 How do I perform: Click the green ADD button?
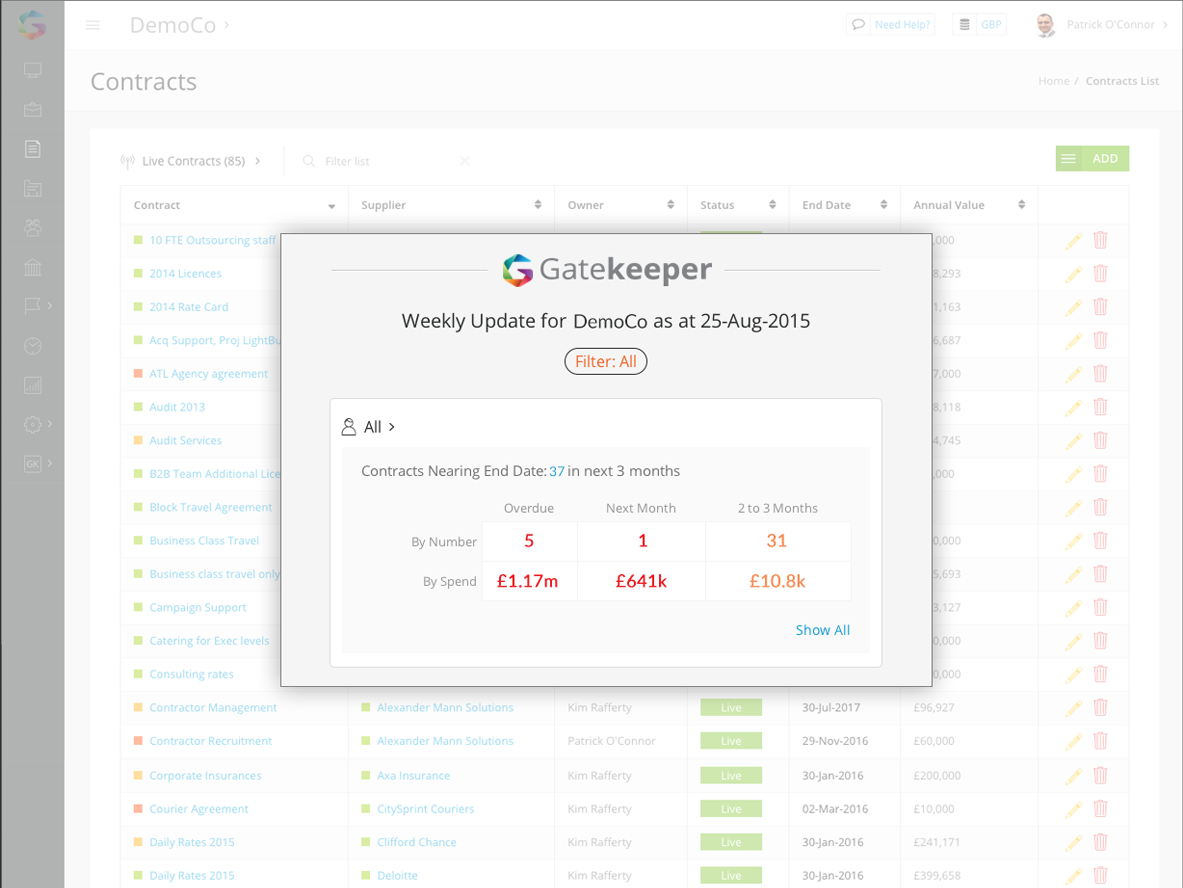1105,158
